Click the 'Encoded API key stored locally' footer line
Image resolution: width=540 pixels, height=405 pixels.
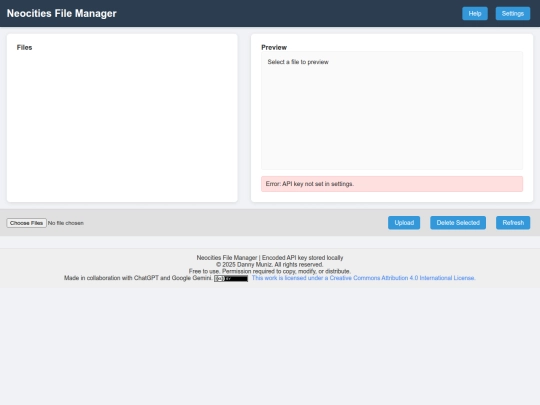(270, 258)
